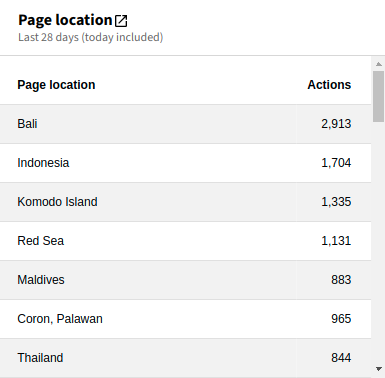
Task: Open Page location report via external link icon
Action: [121, 21]
